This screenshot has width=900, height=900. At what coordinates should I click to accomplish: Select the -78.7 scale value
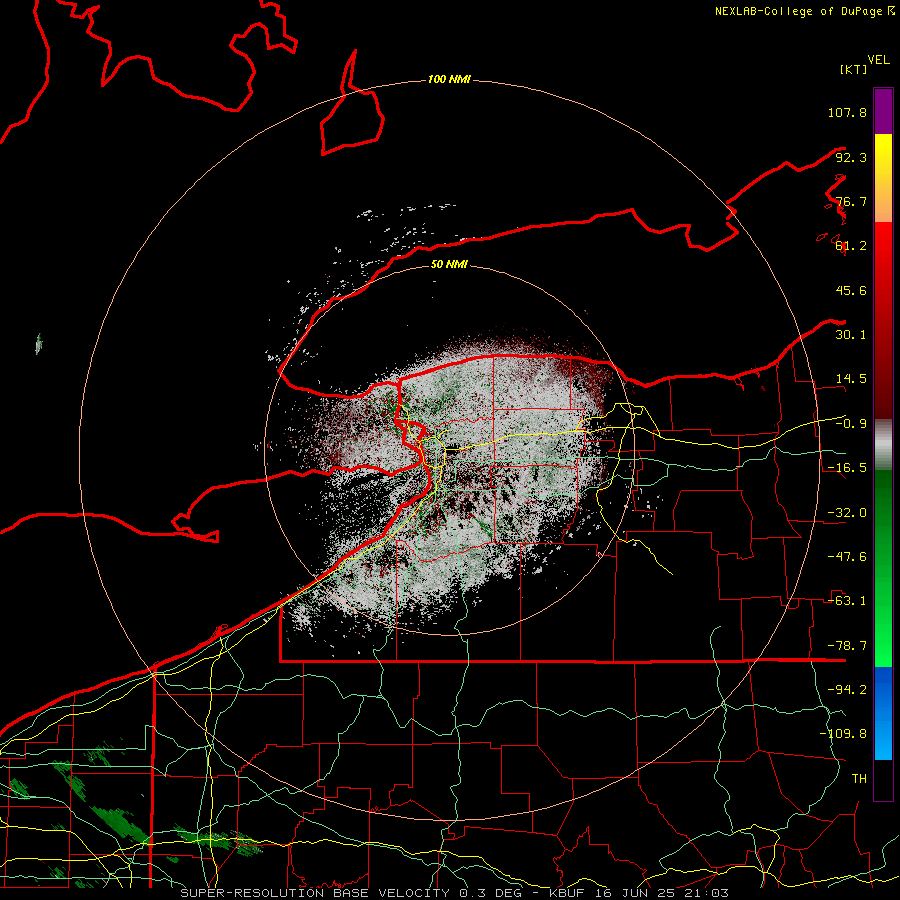(x=847, y=646)
